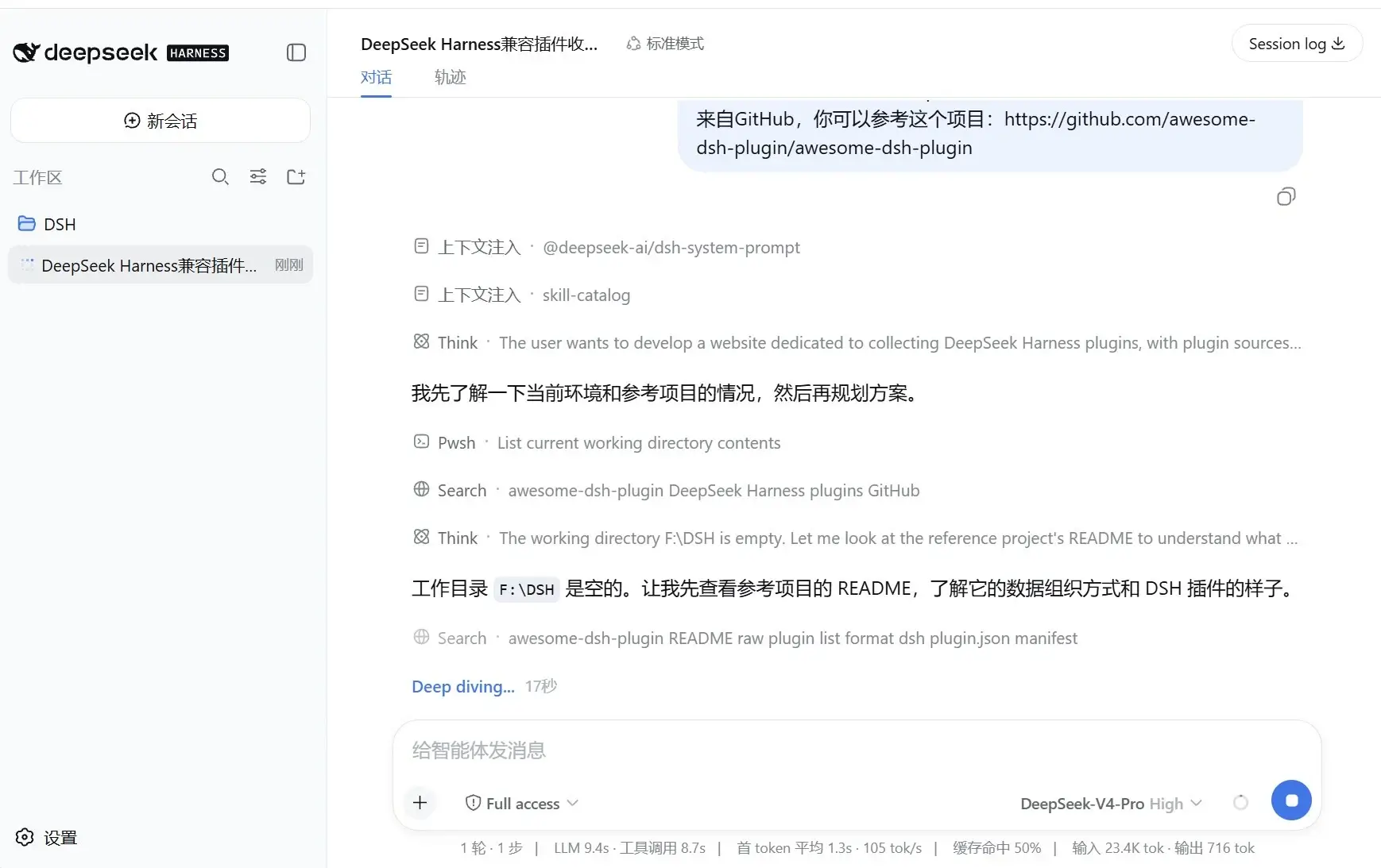Toggle the sidebar panel icon
1381x868 pixels.
(x=296, y=52)
